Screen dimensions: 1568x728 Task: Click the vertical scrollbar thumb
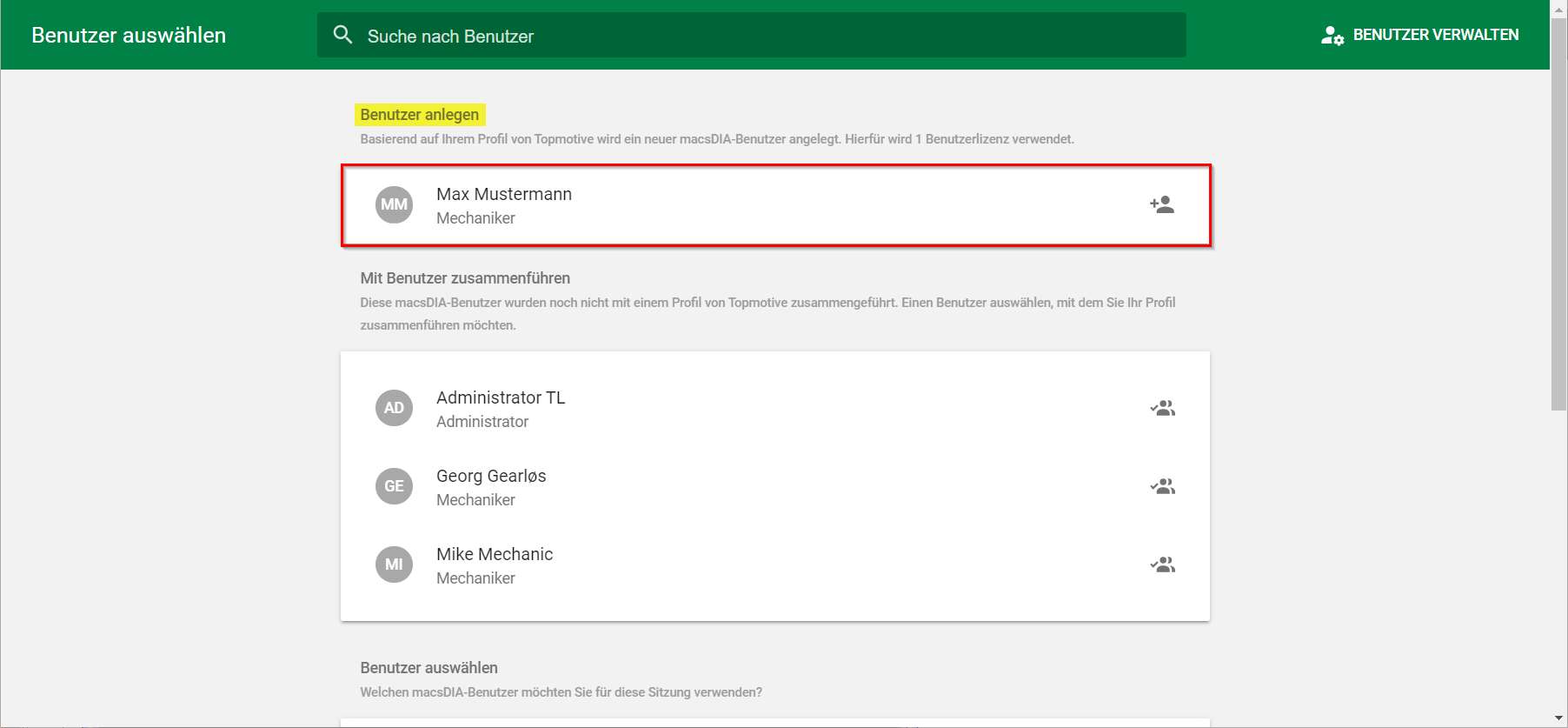tap(1559, 213)
